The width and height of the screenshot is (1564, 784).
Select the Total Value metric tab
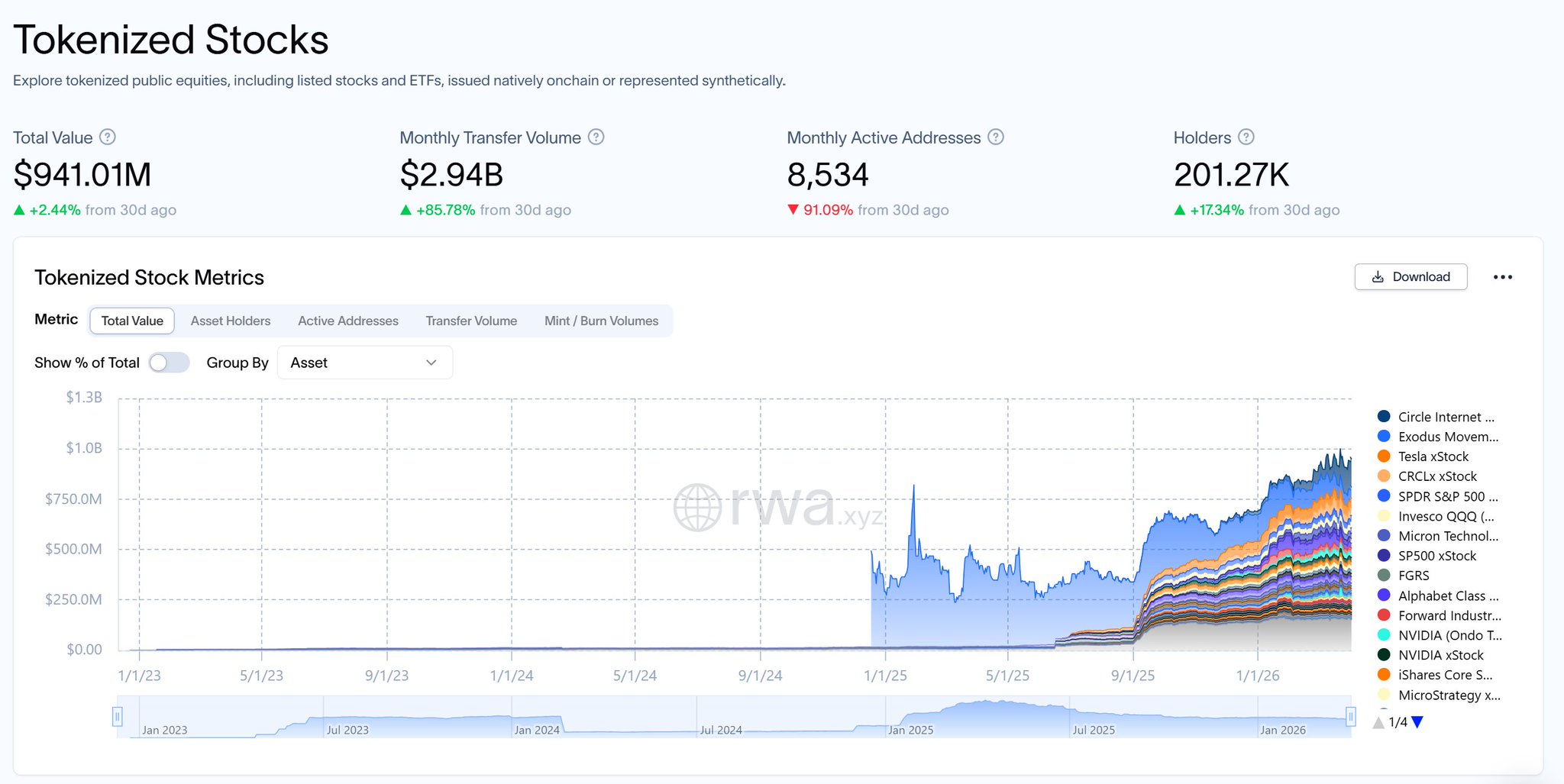point(132,321)
